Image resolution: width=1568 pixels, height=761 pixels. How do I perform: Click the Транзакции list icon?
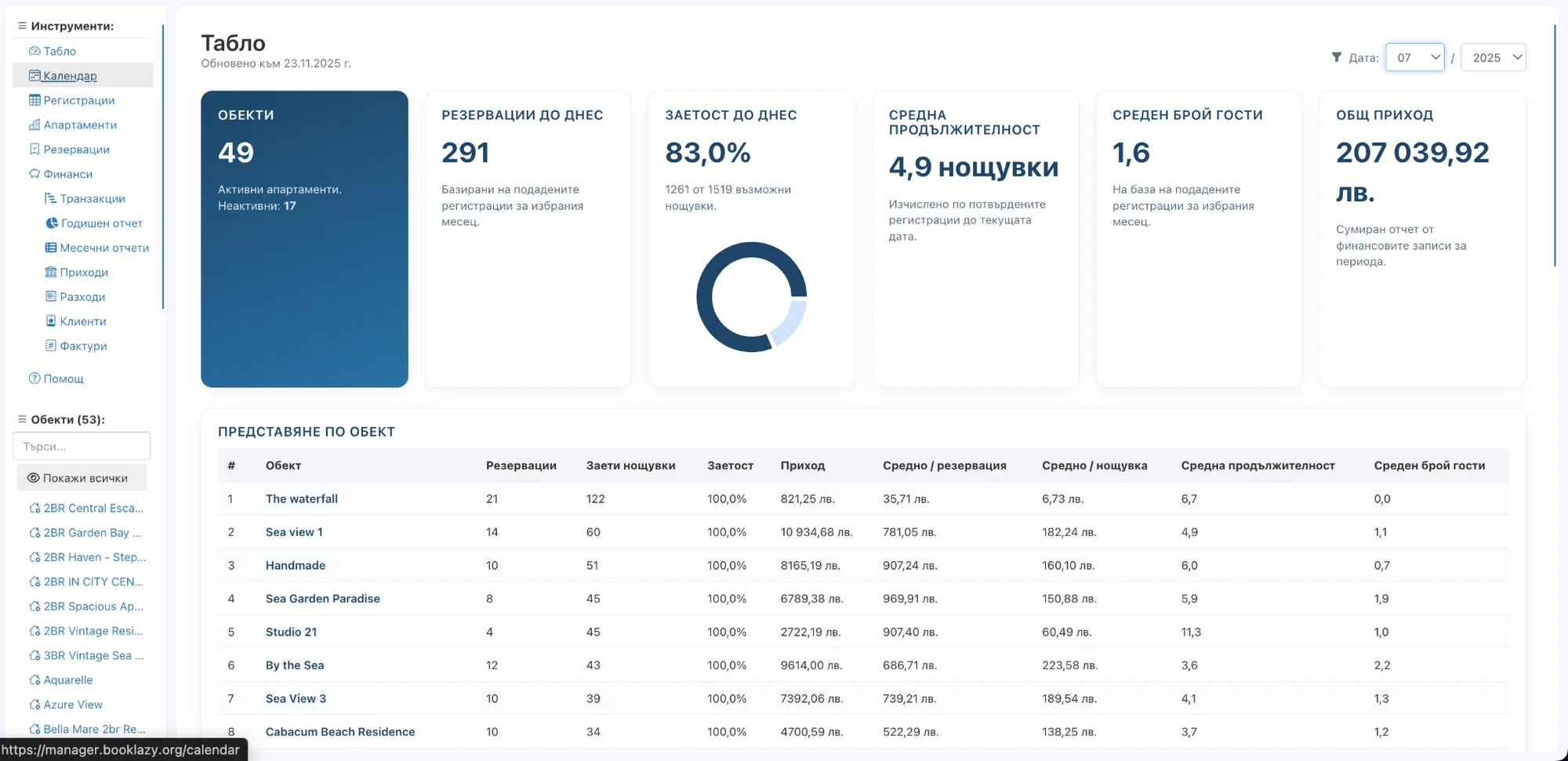[x=51, y=198]
